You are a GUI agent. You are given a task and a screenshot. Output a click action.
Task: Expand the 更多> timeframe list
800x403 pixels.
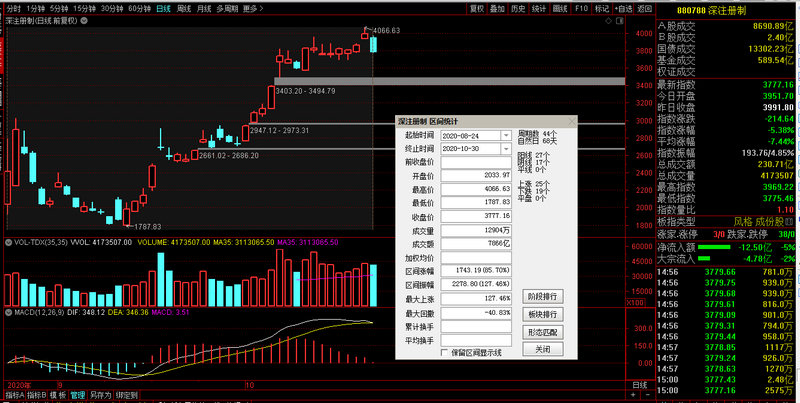(251, 8)
